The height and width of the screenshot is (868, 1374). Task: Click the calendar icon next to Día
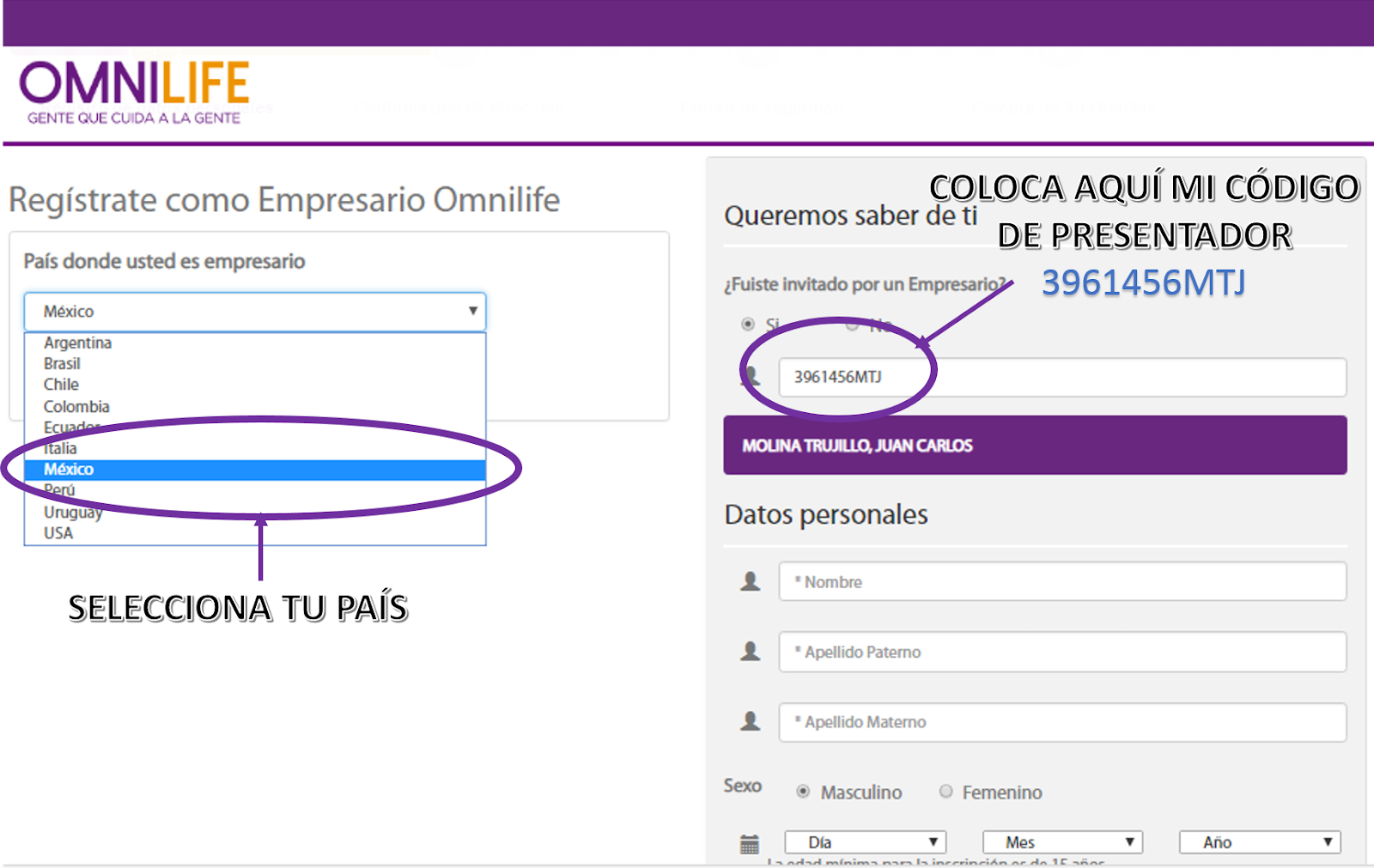750,844
